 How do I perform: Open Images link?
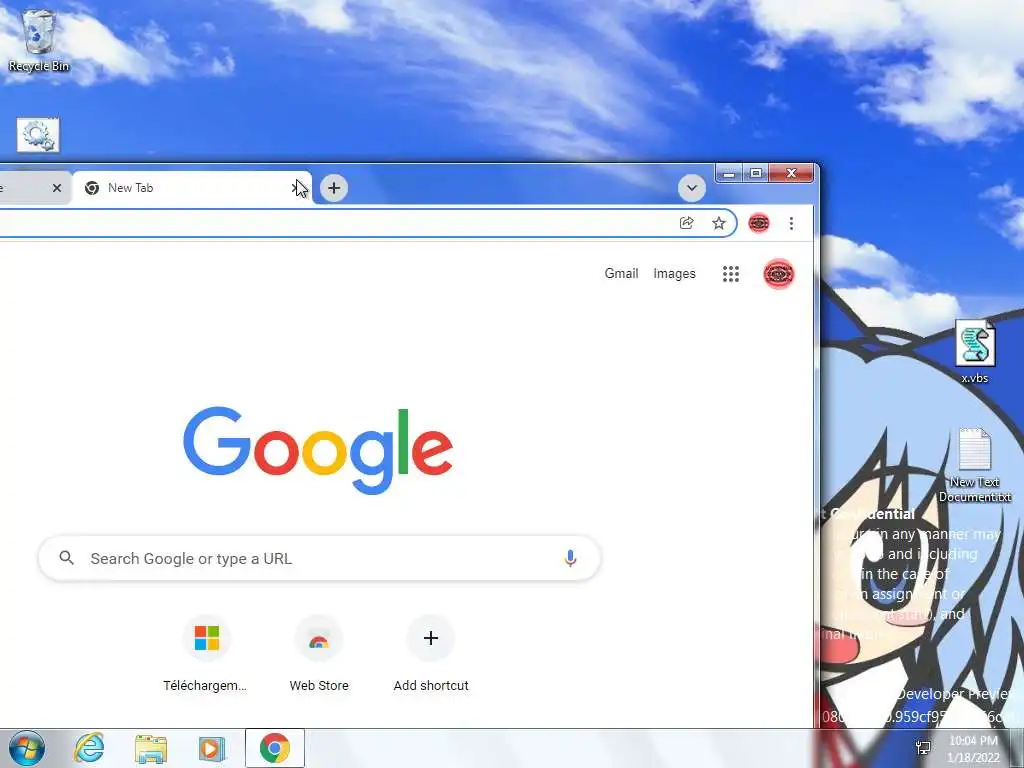tap(674, 274)
